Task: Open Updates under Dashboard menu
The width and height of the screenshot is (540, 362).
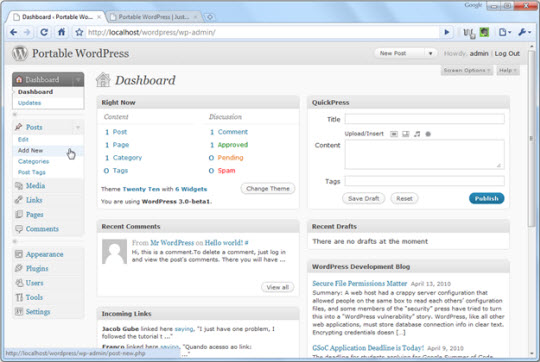Action: coord(29,103)
